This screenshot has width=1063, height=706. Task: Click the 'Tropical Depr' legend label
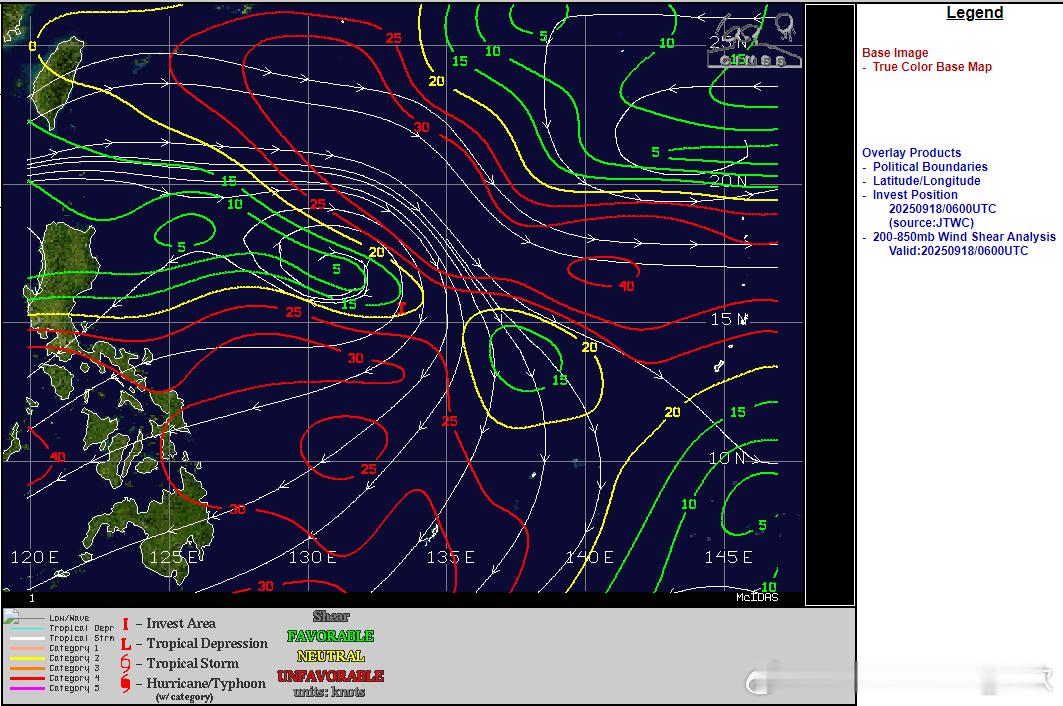point(81,628)
